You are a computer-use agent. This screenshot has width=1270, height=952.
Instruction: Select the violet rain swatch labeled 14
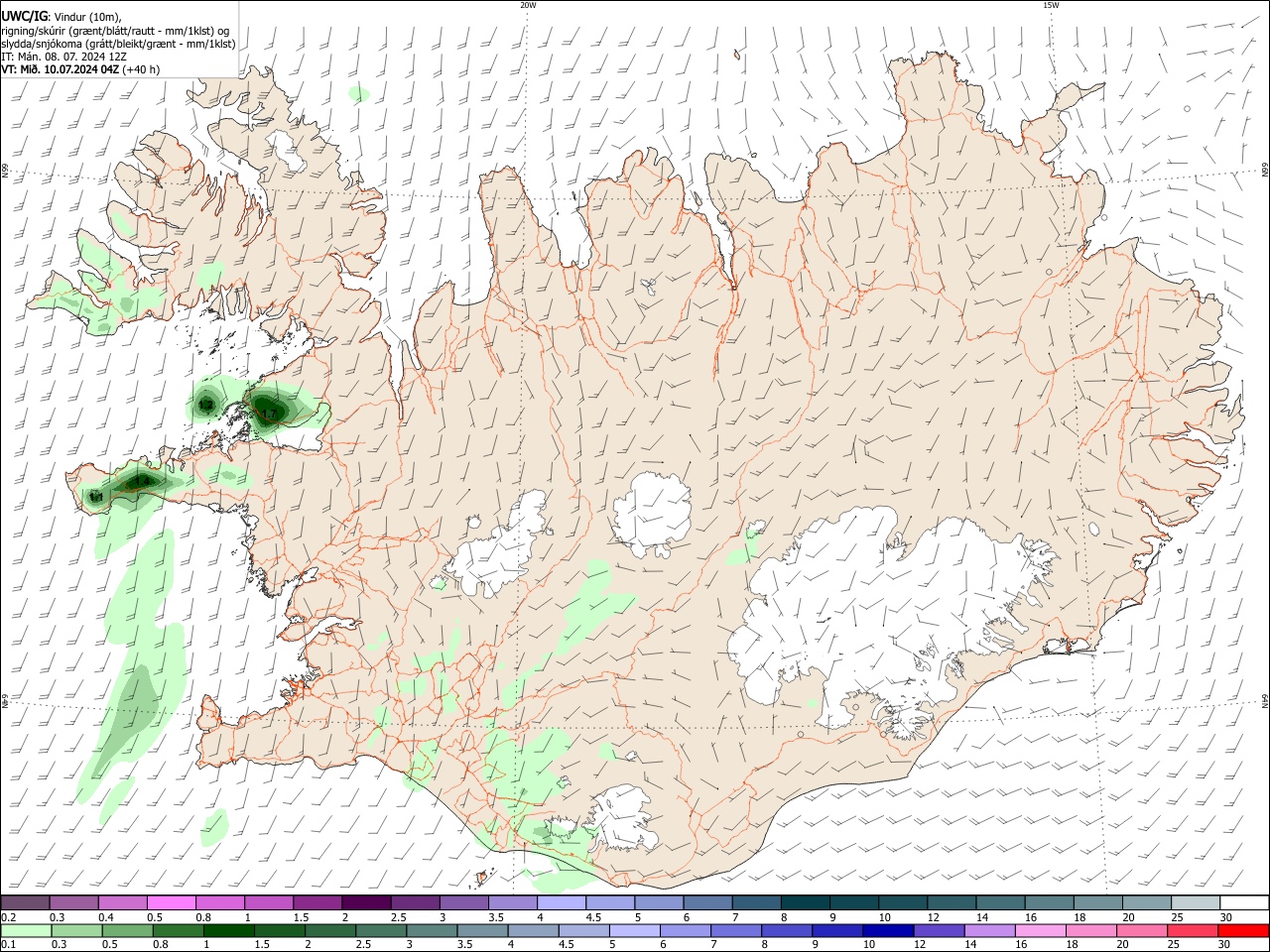tap(990, 930)
